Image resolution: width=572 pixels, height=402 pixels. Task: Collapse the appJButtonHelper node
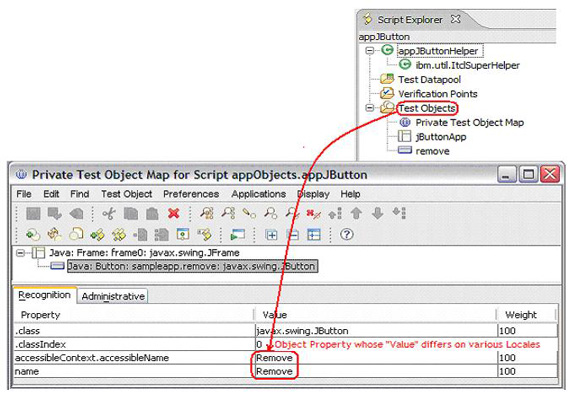370,51
